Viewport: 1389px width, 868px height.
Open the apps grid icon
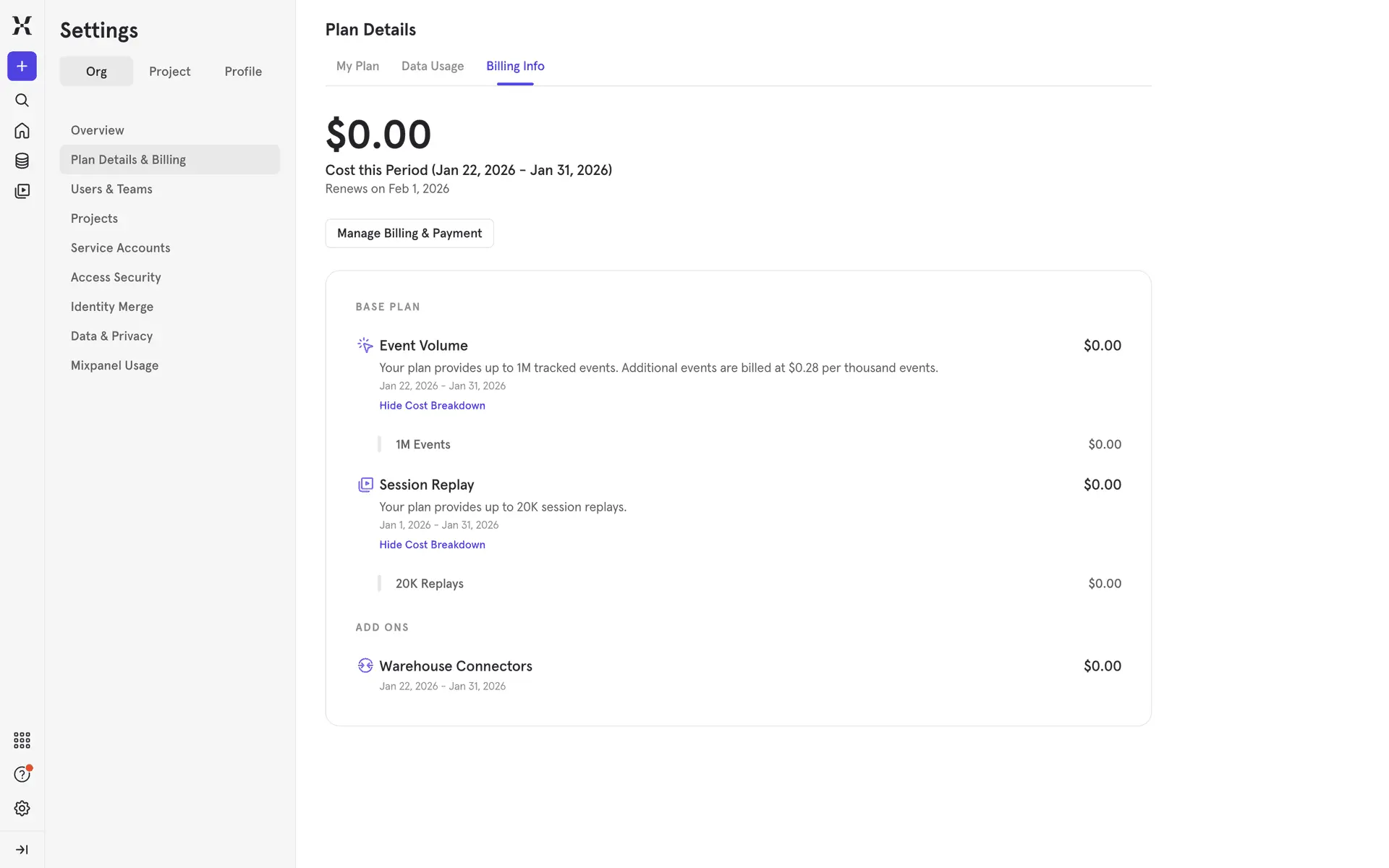pos(22,740)
